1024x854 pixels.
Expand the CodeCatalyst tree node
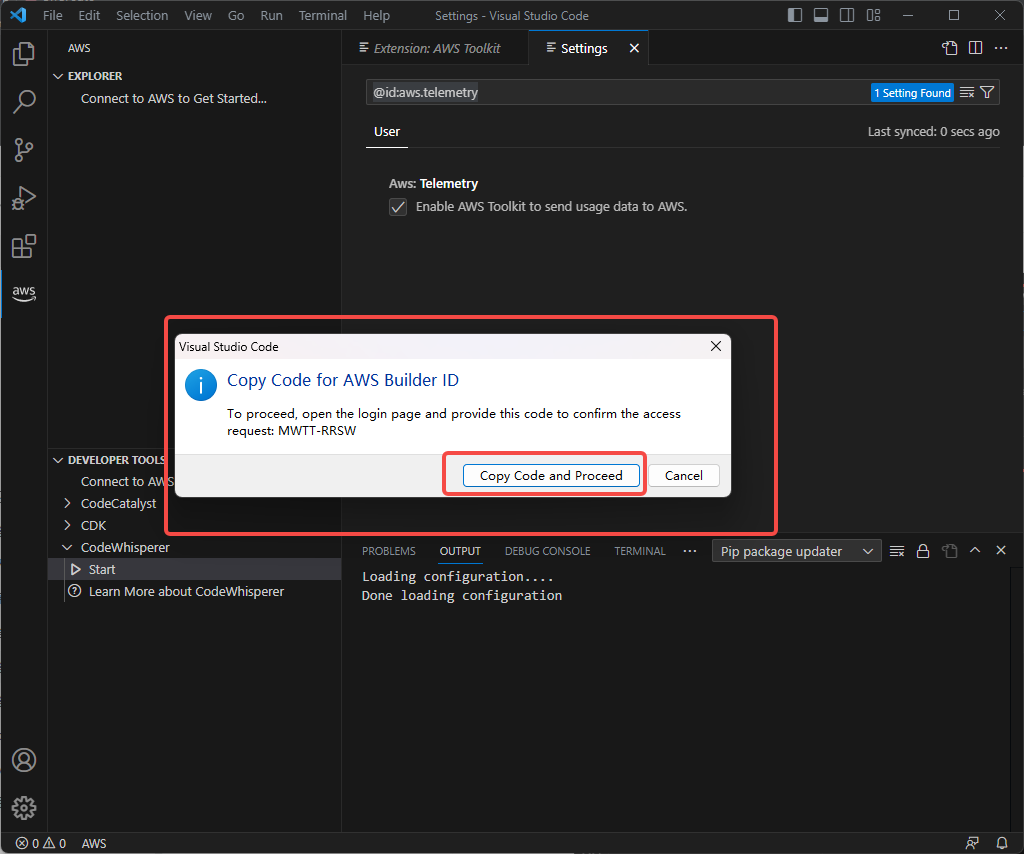[x=67, y=503]
